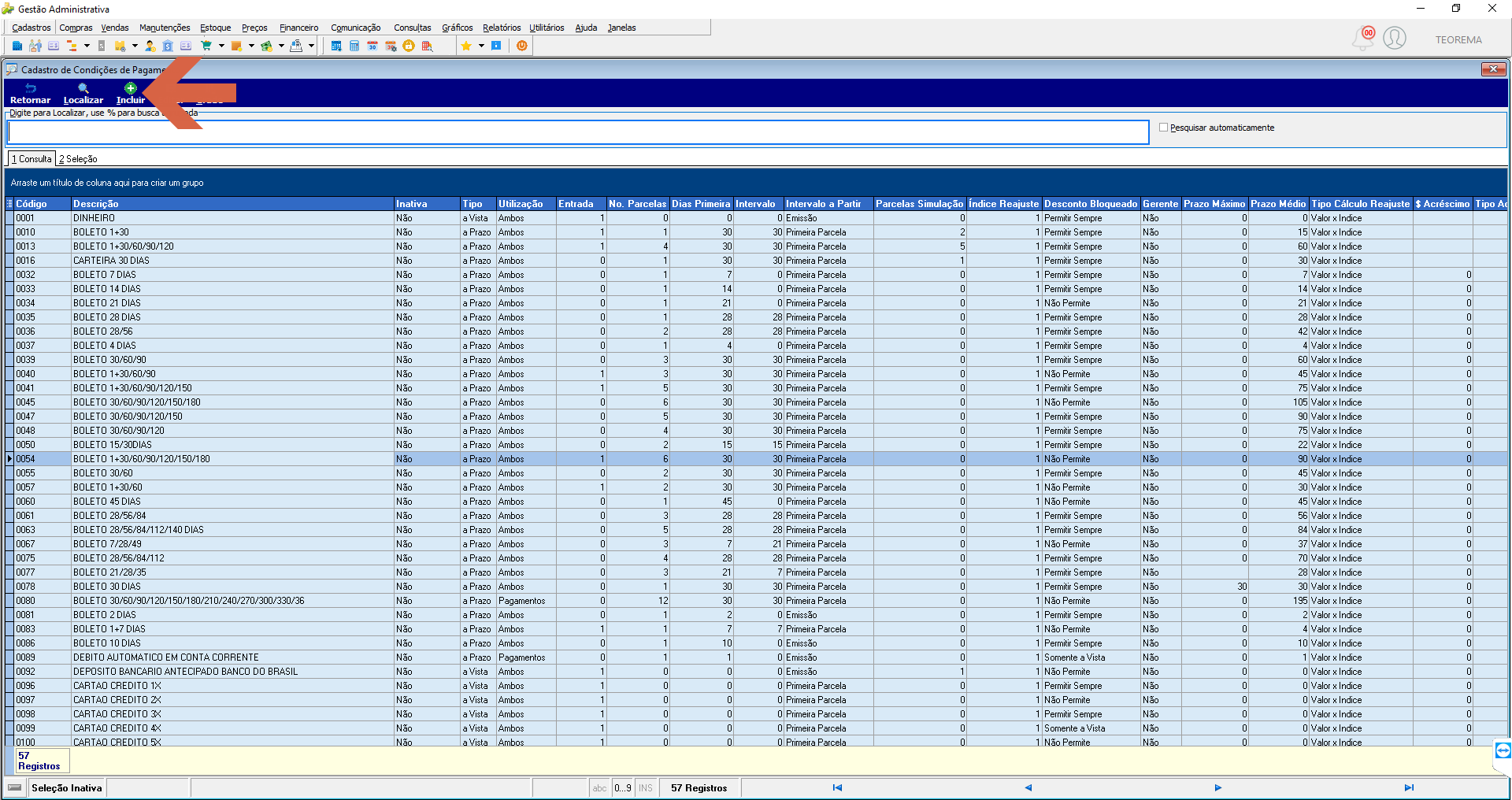Open the shopping cart toolbar icon
This screenshot has height=800, width=1512.
(x=206, y=46)
